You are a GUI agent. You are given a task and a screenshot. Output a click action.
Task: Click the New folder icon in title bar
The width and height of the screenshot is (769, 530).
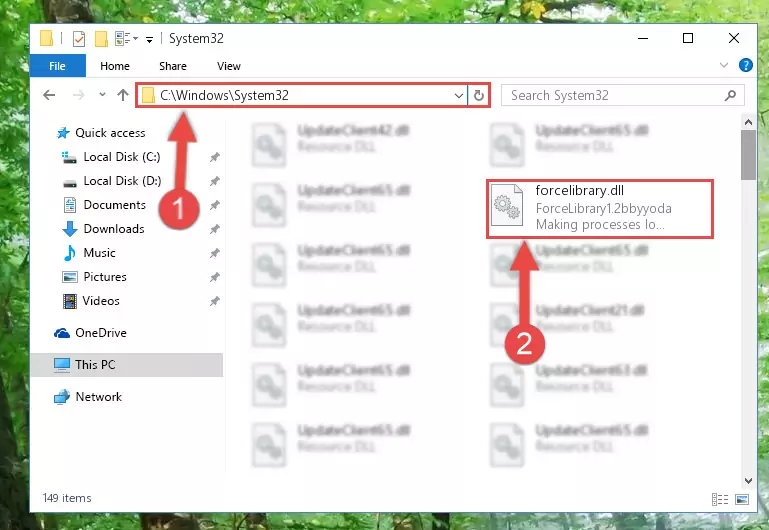pos(101,38)
